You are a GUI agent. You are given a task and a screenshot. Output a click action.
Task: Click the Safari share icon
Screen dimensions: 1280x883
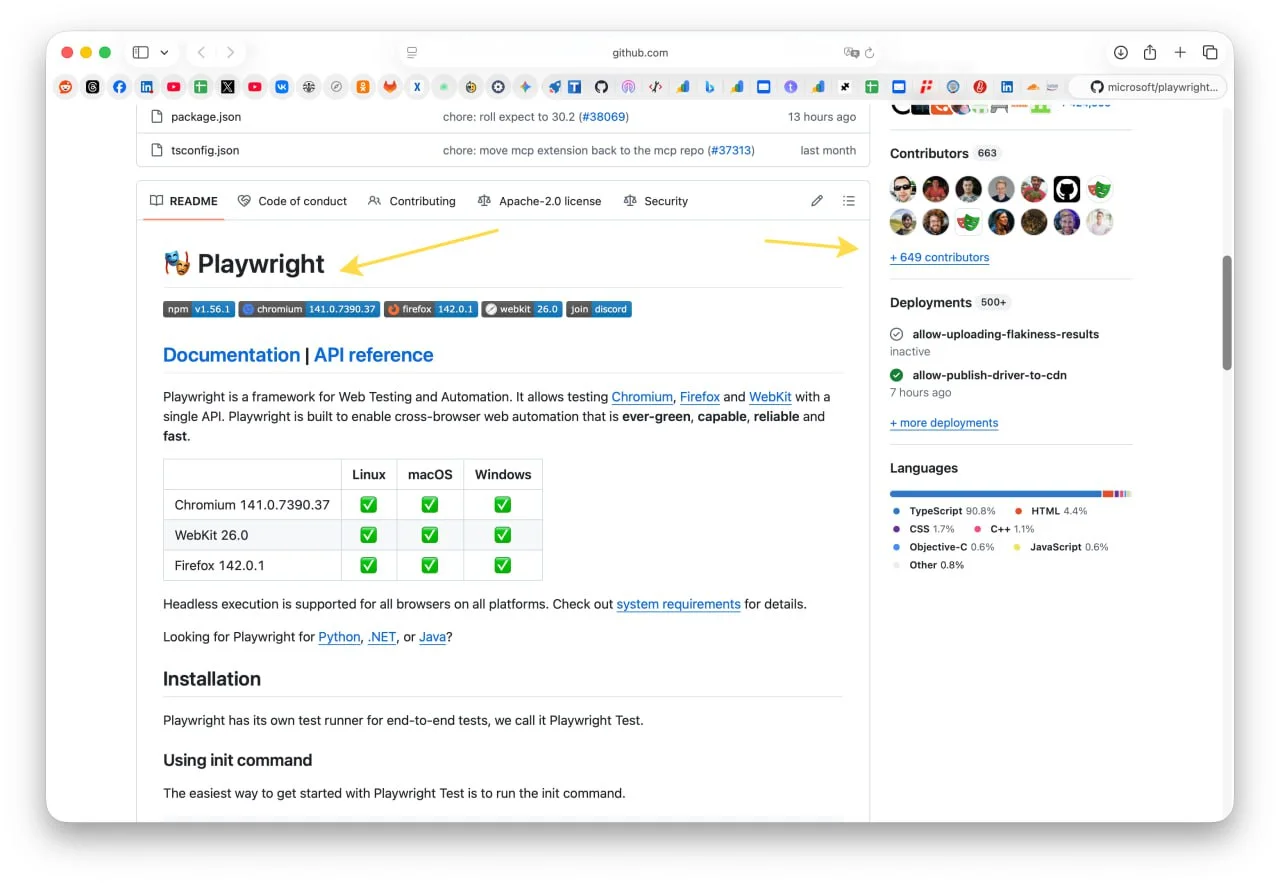(1150, 52)
